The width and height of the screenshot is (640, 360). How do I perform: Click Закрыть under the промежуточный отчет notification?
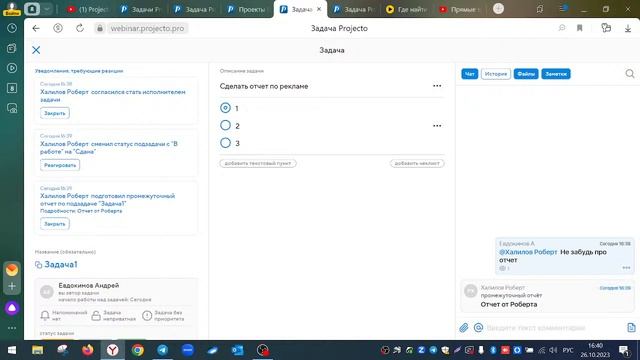pos(55,224)
